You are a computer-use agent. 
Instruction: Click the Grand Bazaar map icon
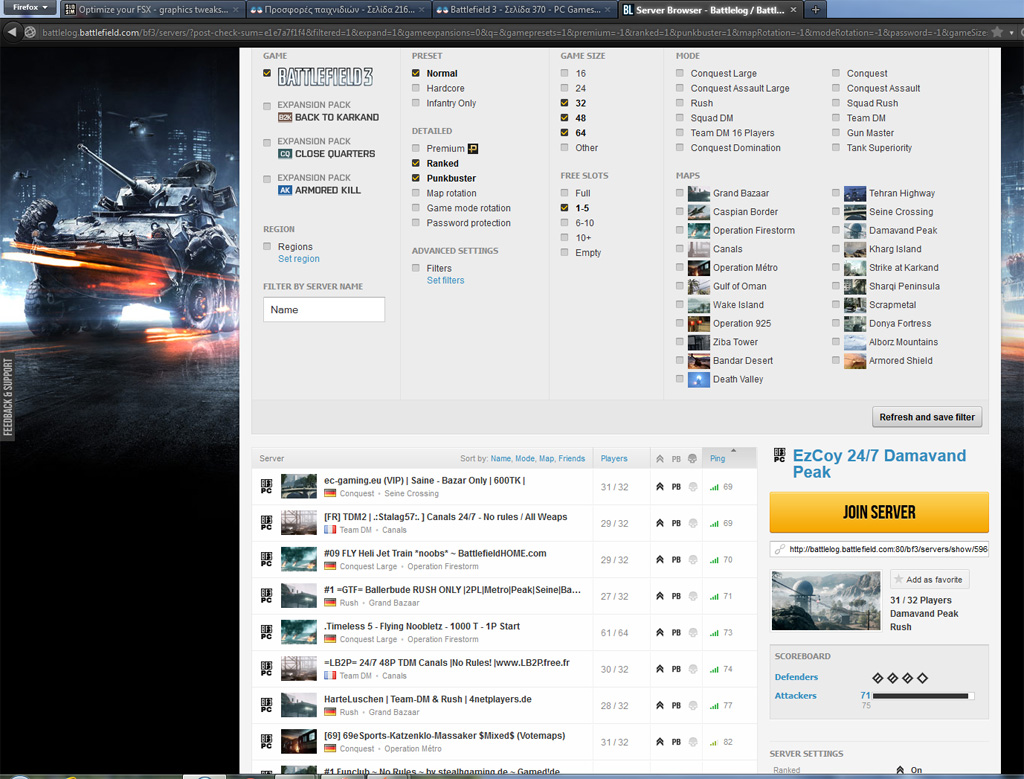pos(699,193)
